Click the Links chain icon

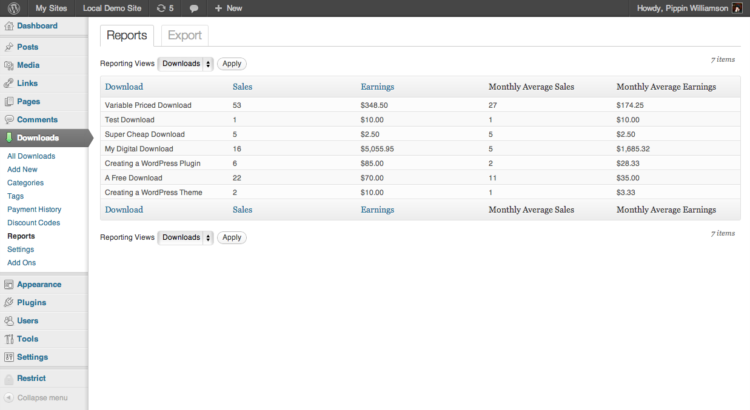pos(9,83)
